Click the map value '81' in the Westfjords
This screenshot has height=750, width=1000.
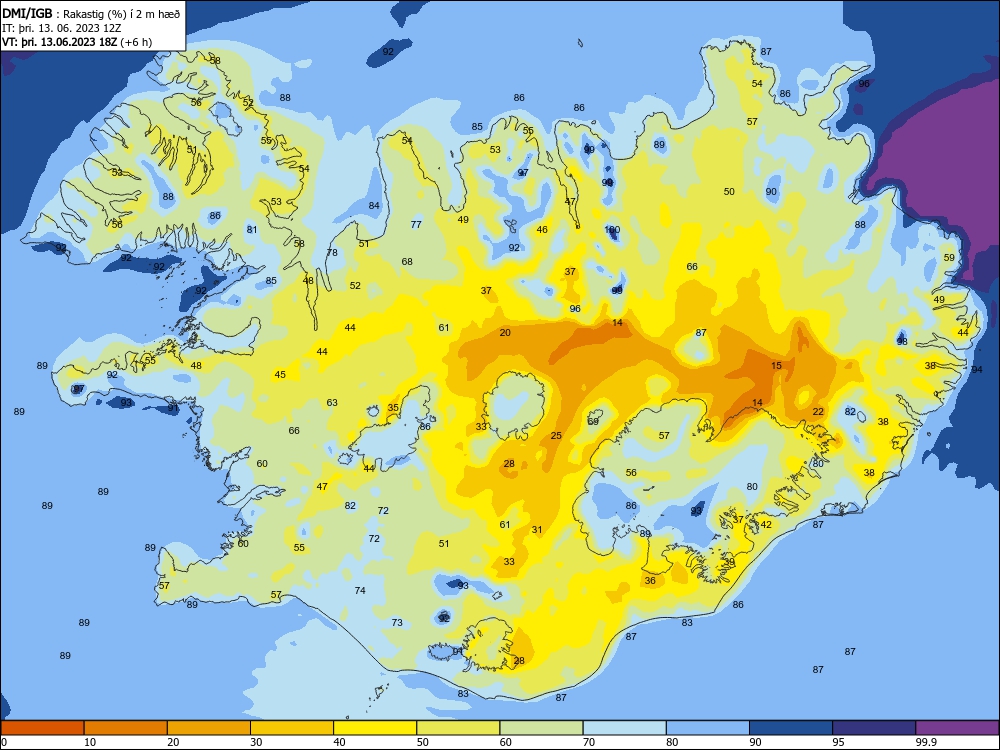(252, 230)
